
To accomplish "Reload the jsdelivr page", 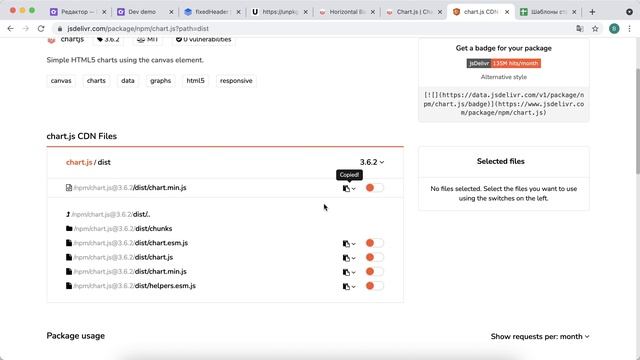I will [x=41, y=29].
